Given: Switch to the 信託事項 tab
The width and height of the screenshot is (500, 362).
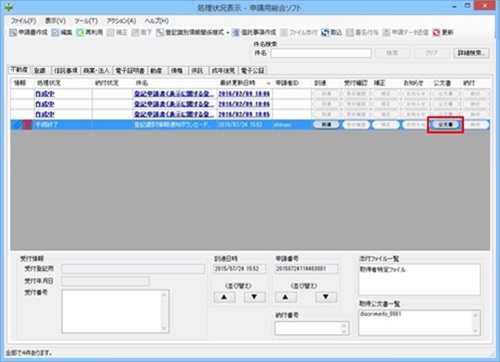Looking at the screenshot, I should 66,71.
